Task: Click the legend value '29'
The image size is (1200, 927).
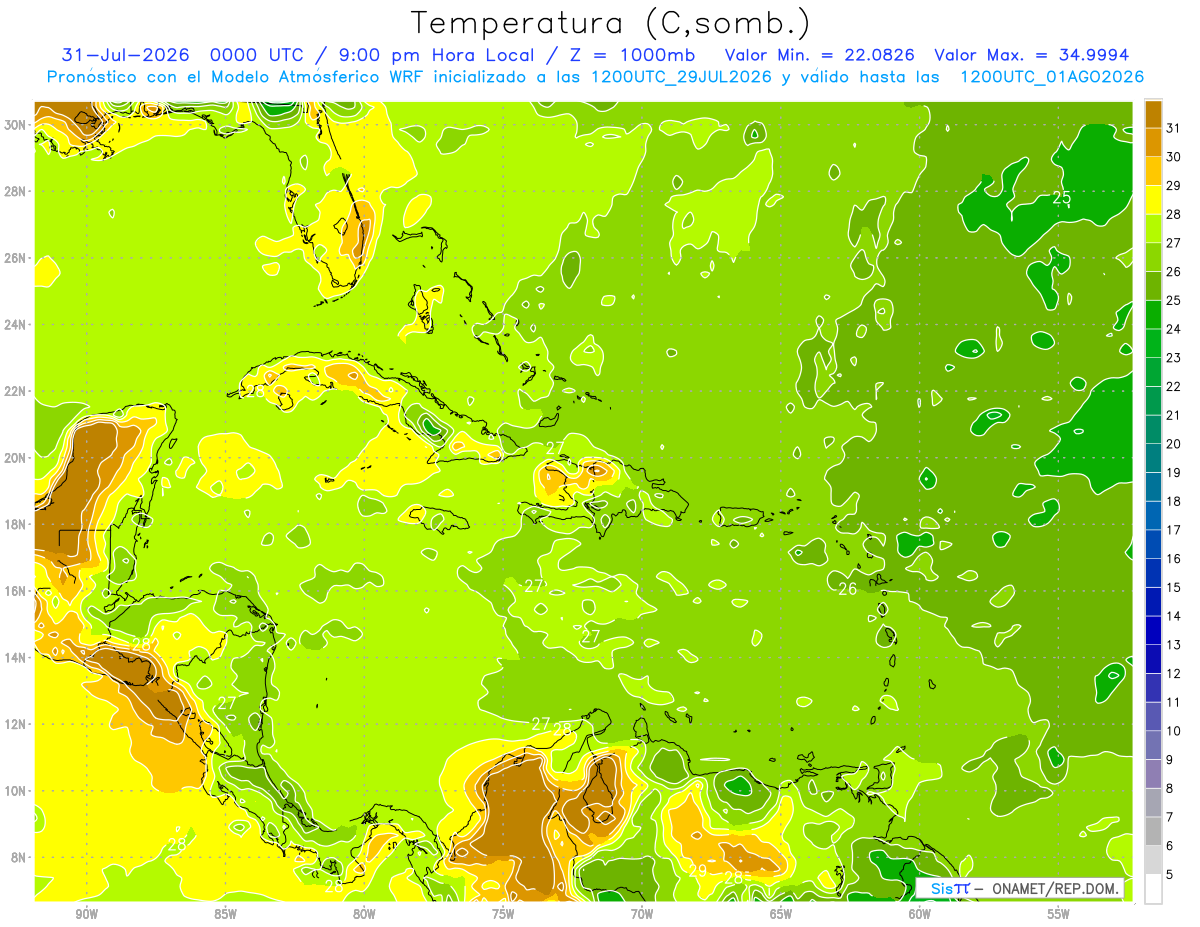Action: click(1173, 186)
